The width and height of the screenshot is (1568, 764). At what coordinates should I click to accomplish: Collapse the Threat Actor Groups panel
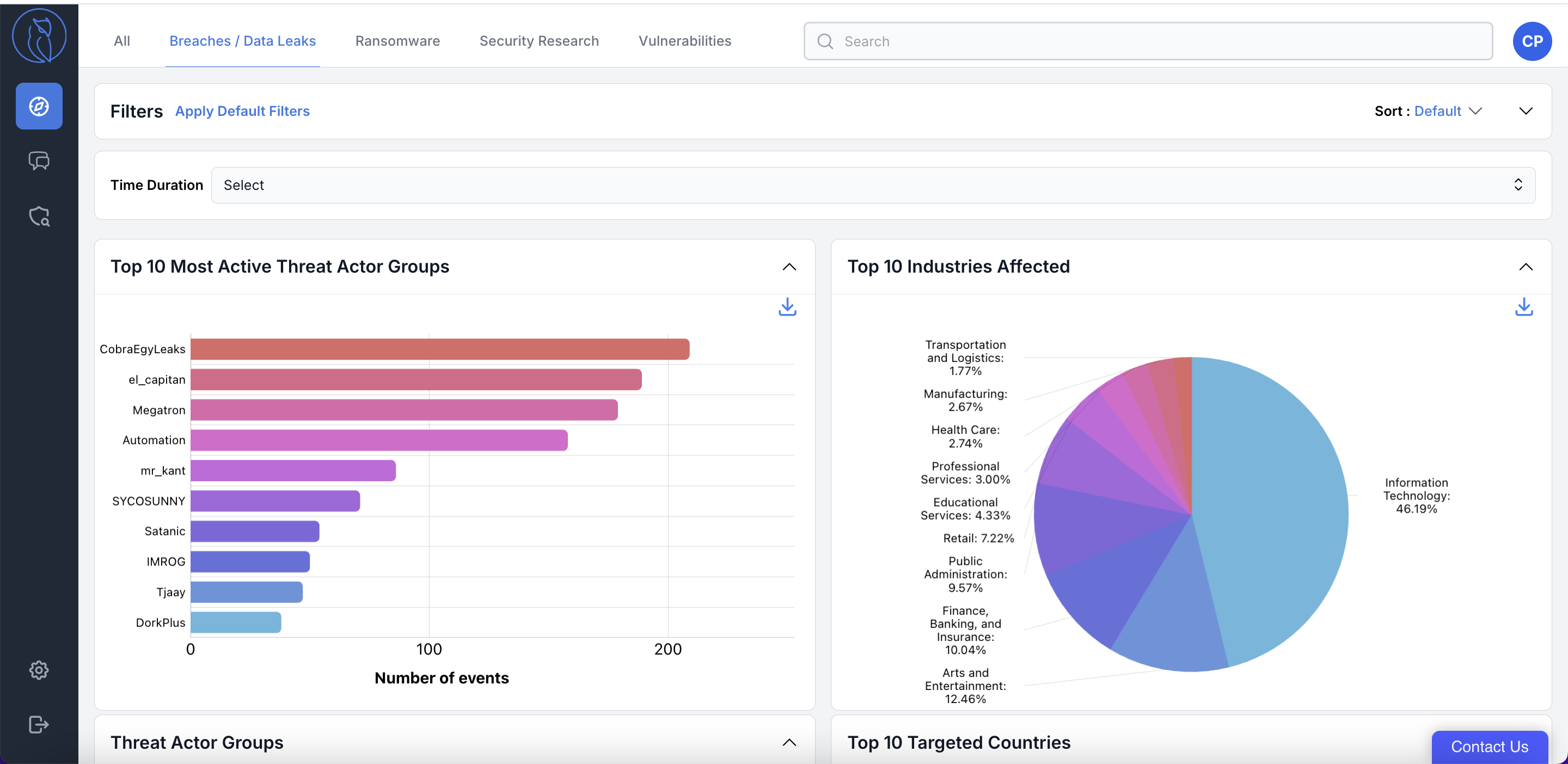[789, 742]
